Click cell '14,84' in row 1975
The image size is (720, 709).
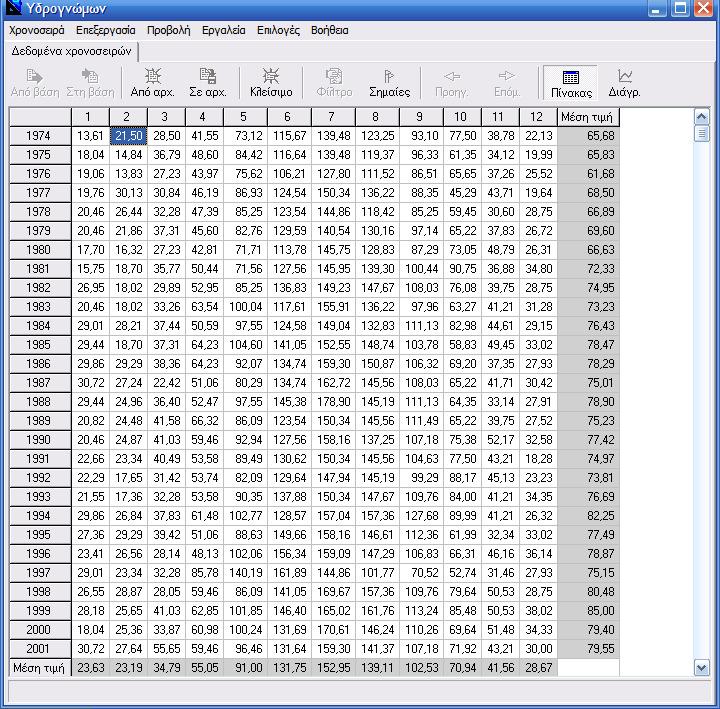click(x=129, y=155)
